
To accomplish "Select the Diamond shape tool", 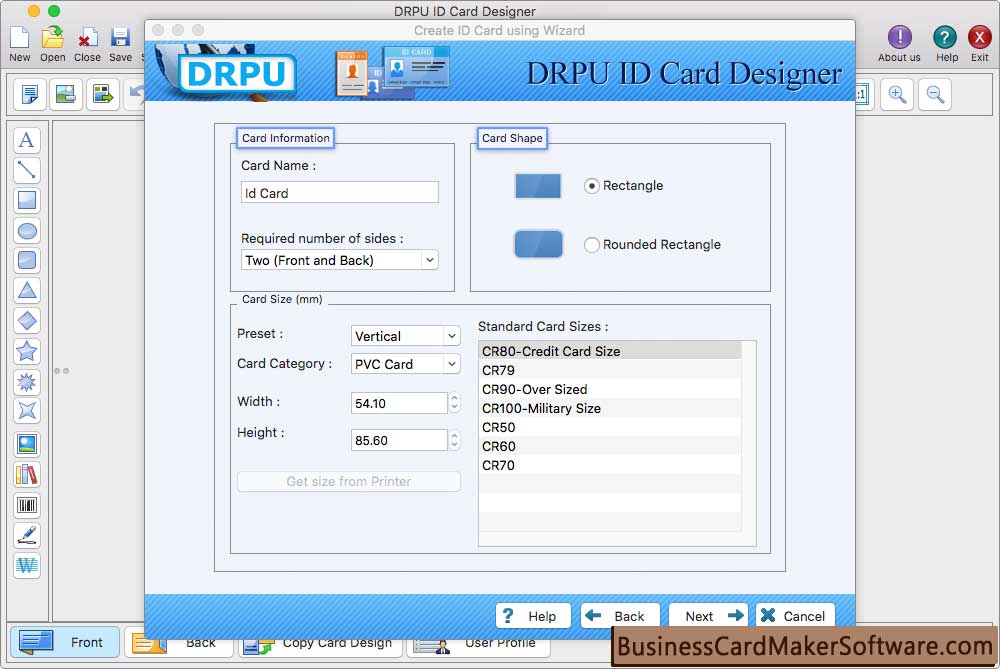I will (x=27, y=321).
